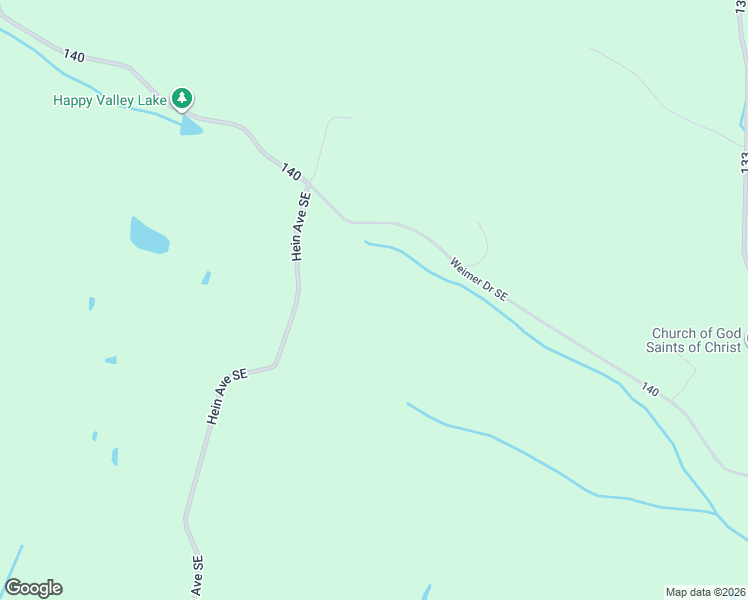
Task: Click the small pond below the park pin
Action: pyautogui.click(x=191, y=125)
